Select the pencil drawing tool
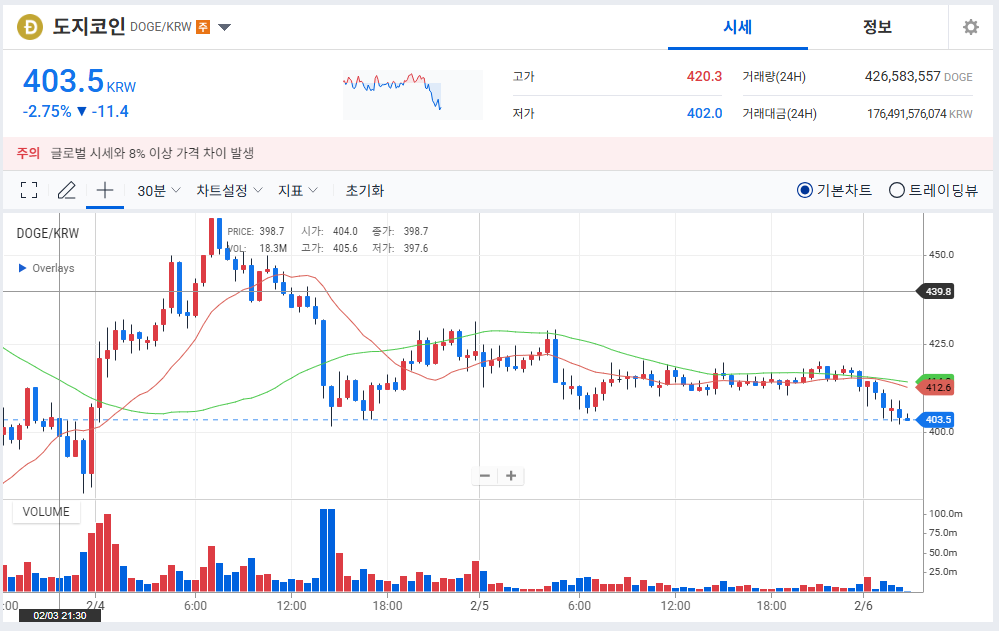The width and height of the screenshot is (999, 631). [x=66, y=189]
